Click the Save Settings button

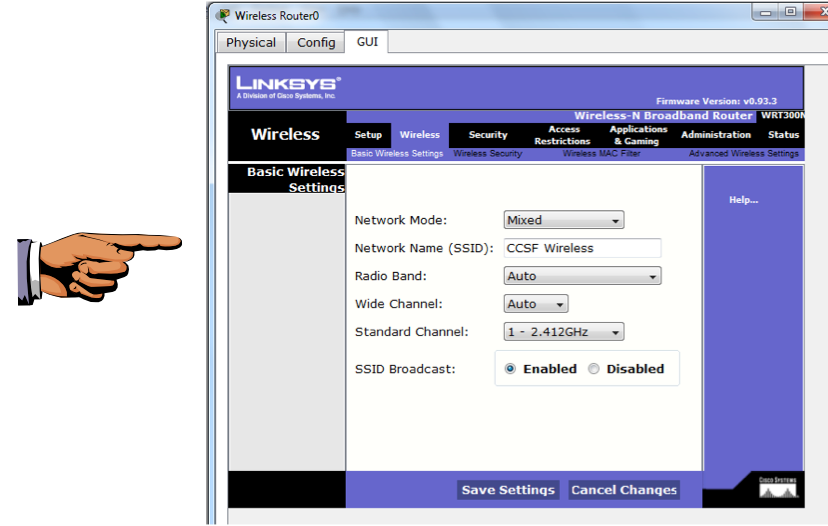tap(508, 490)
